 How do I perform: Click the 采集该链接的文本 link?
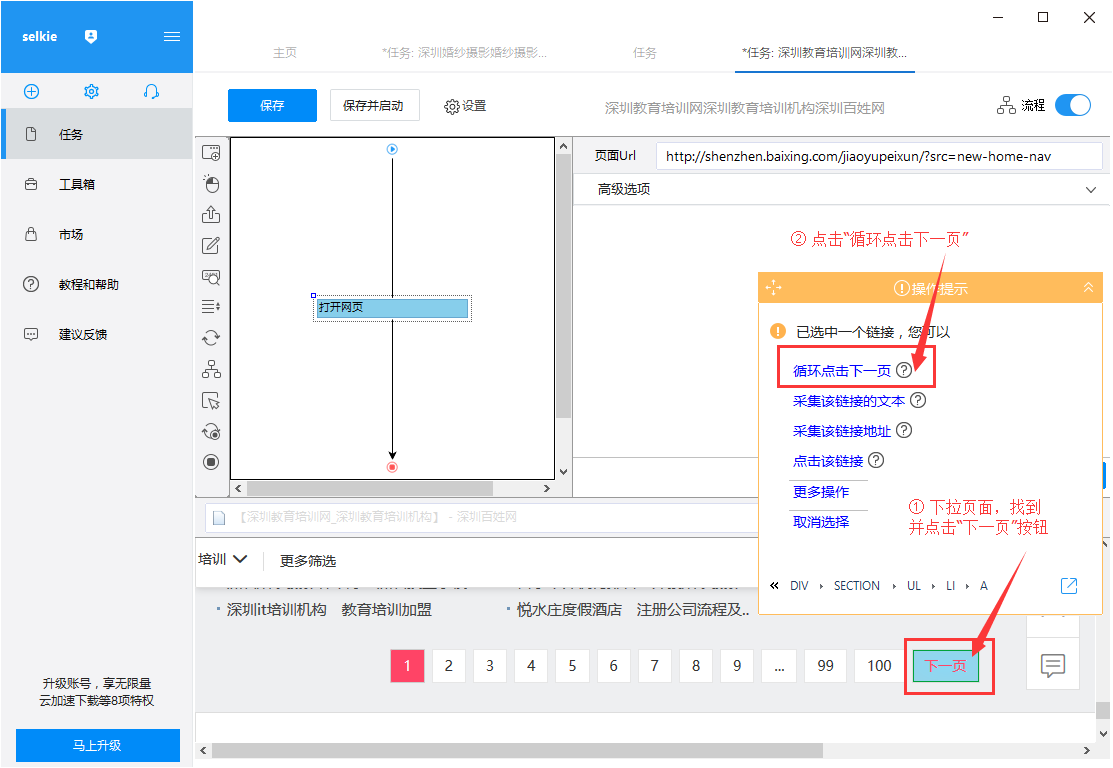click(848, 401)
